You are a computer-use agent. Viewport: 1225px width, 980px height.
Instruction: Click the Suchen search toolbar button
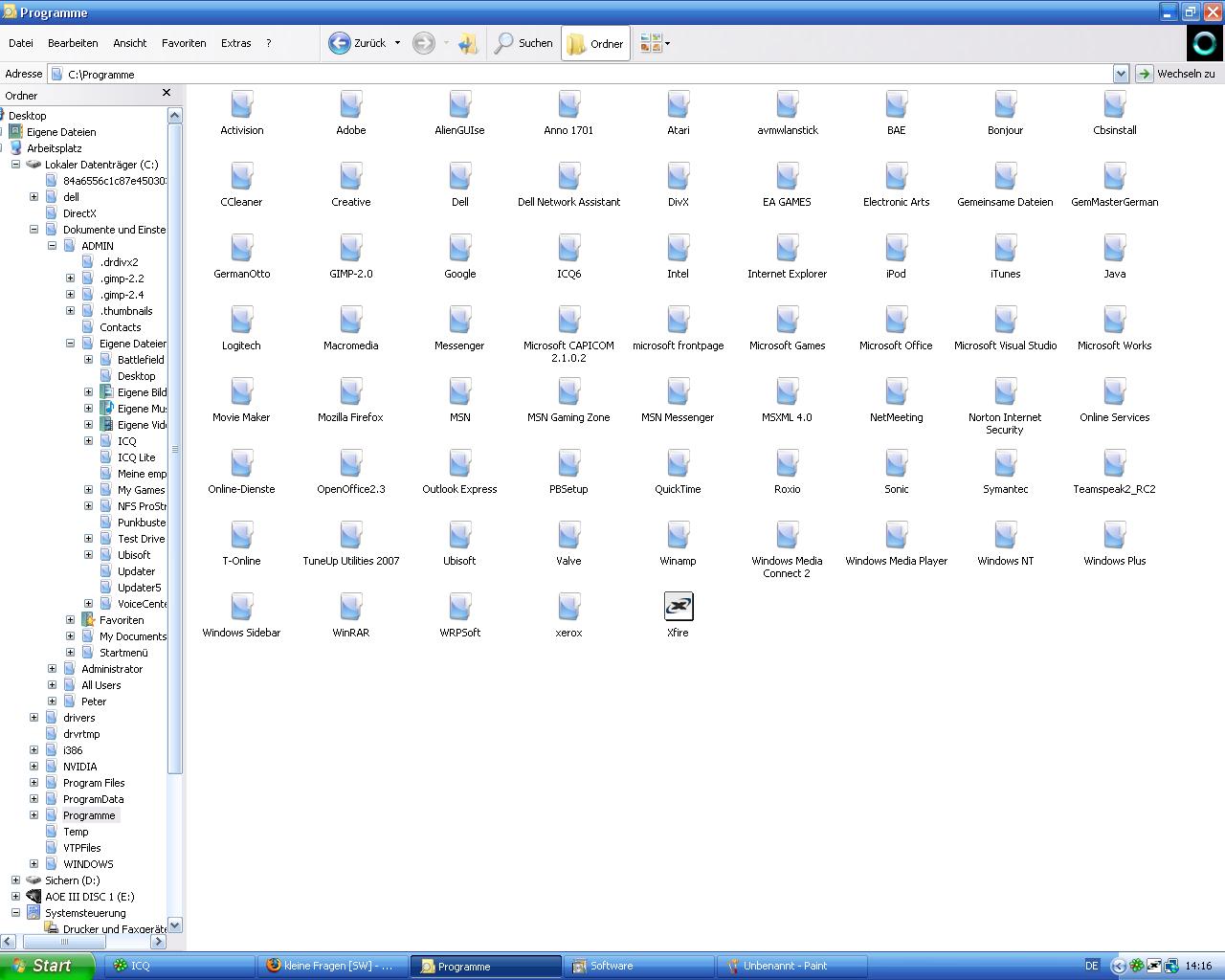point(523,43)
